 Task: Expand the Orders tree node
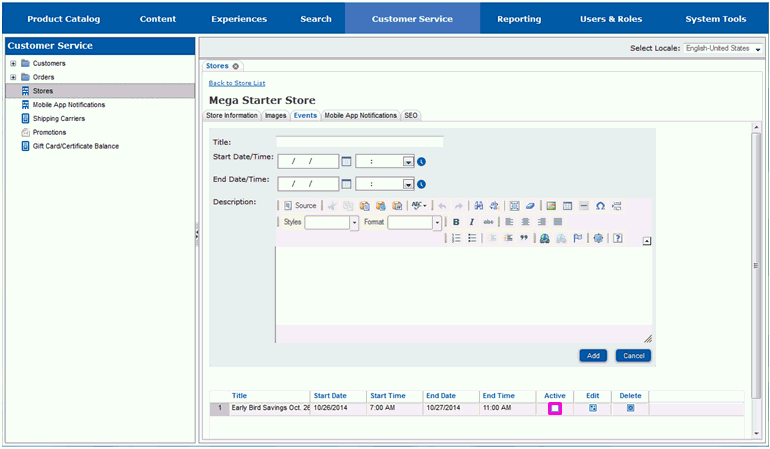[x=13, y=77]
